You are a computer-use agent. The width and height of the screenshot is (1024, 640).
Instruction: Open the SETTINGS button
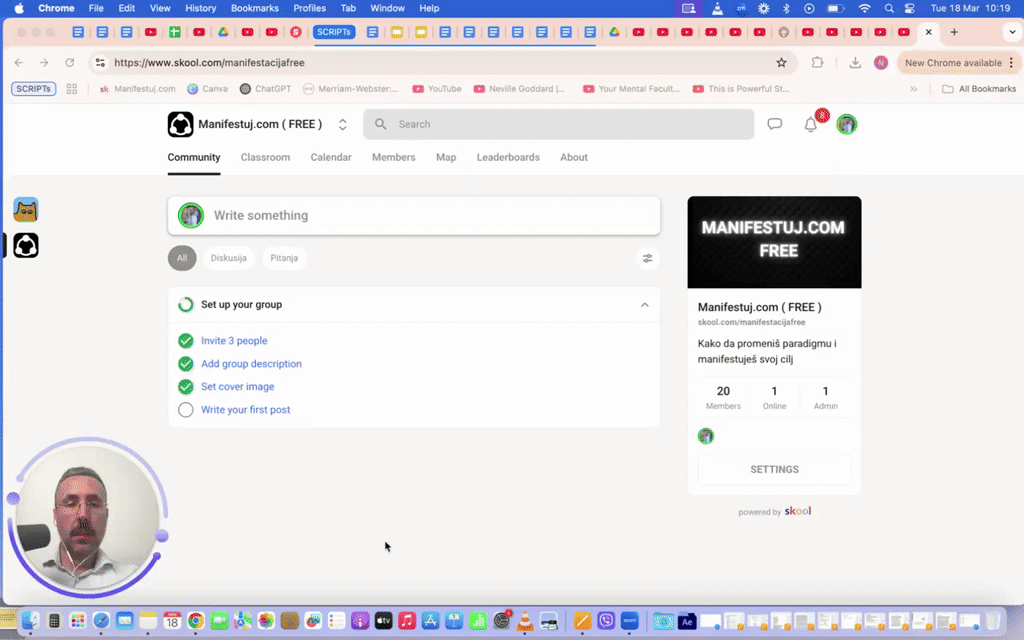[775, 470]
